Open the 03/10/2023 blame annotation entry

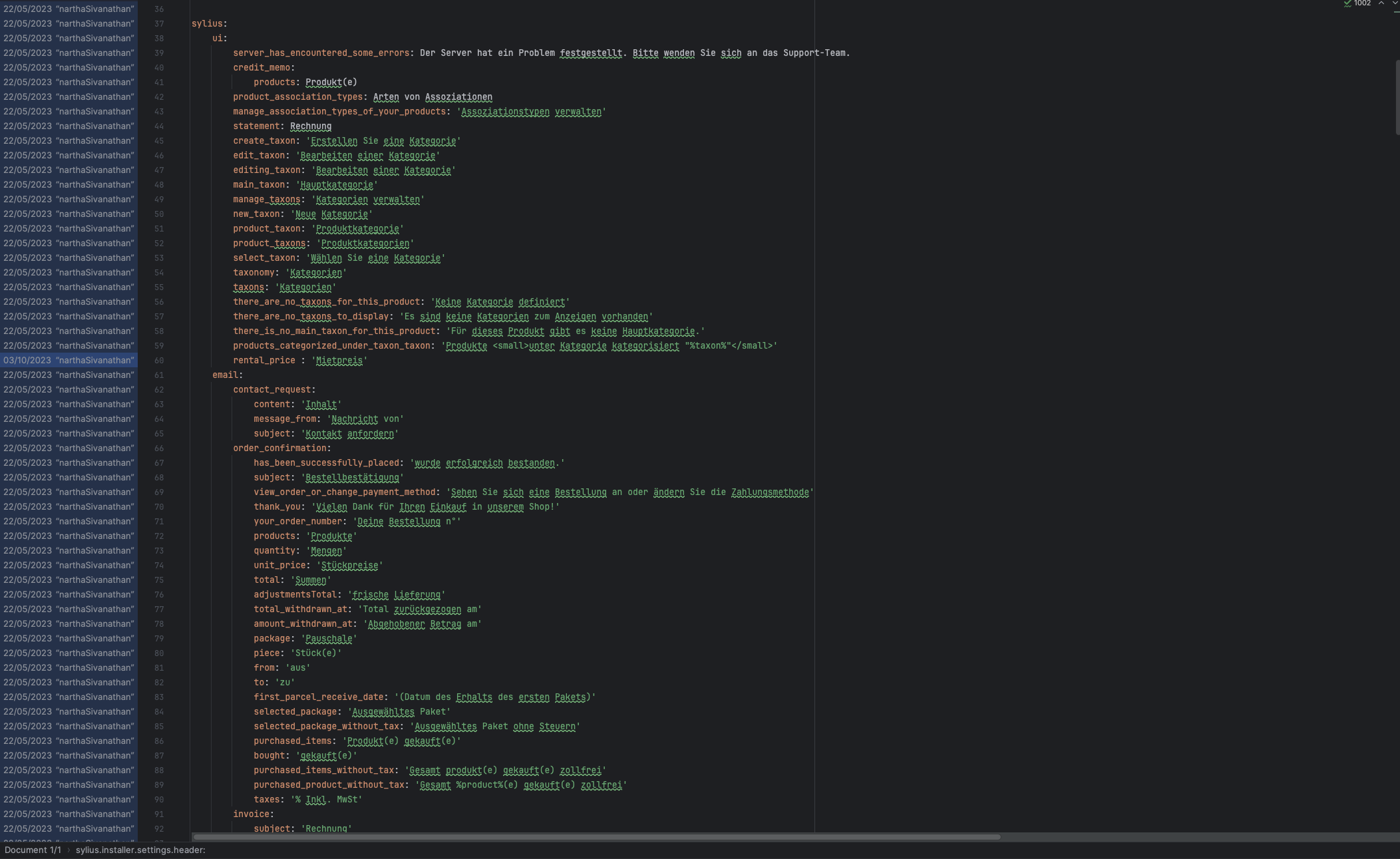point(69,360)
